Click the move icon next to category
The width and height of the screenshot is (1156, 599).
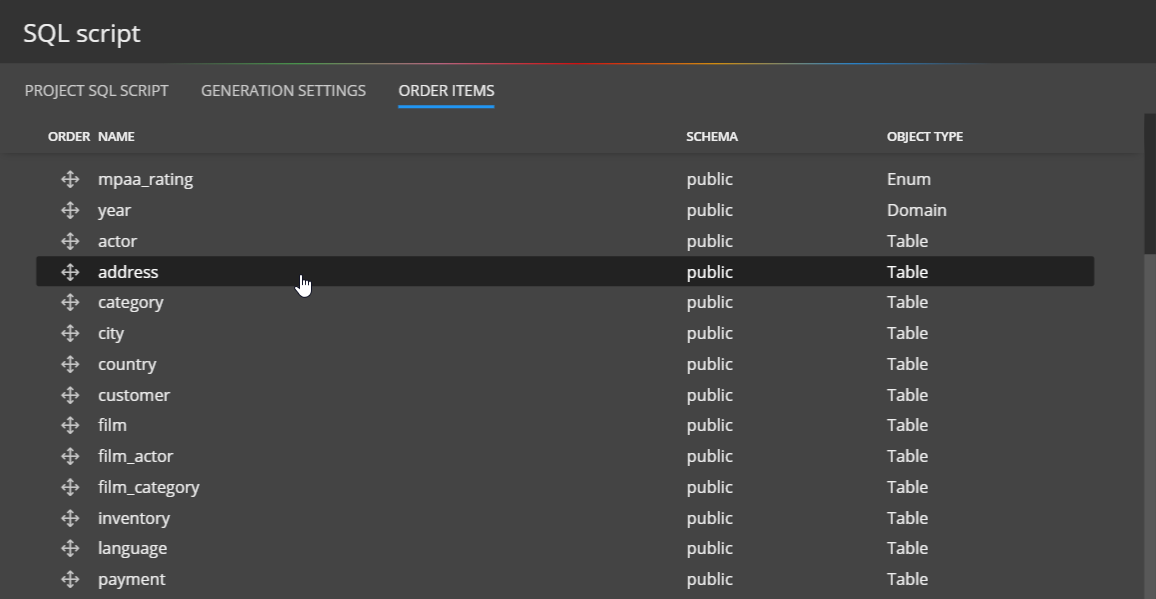coord(70,302)
